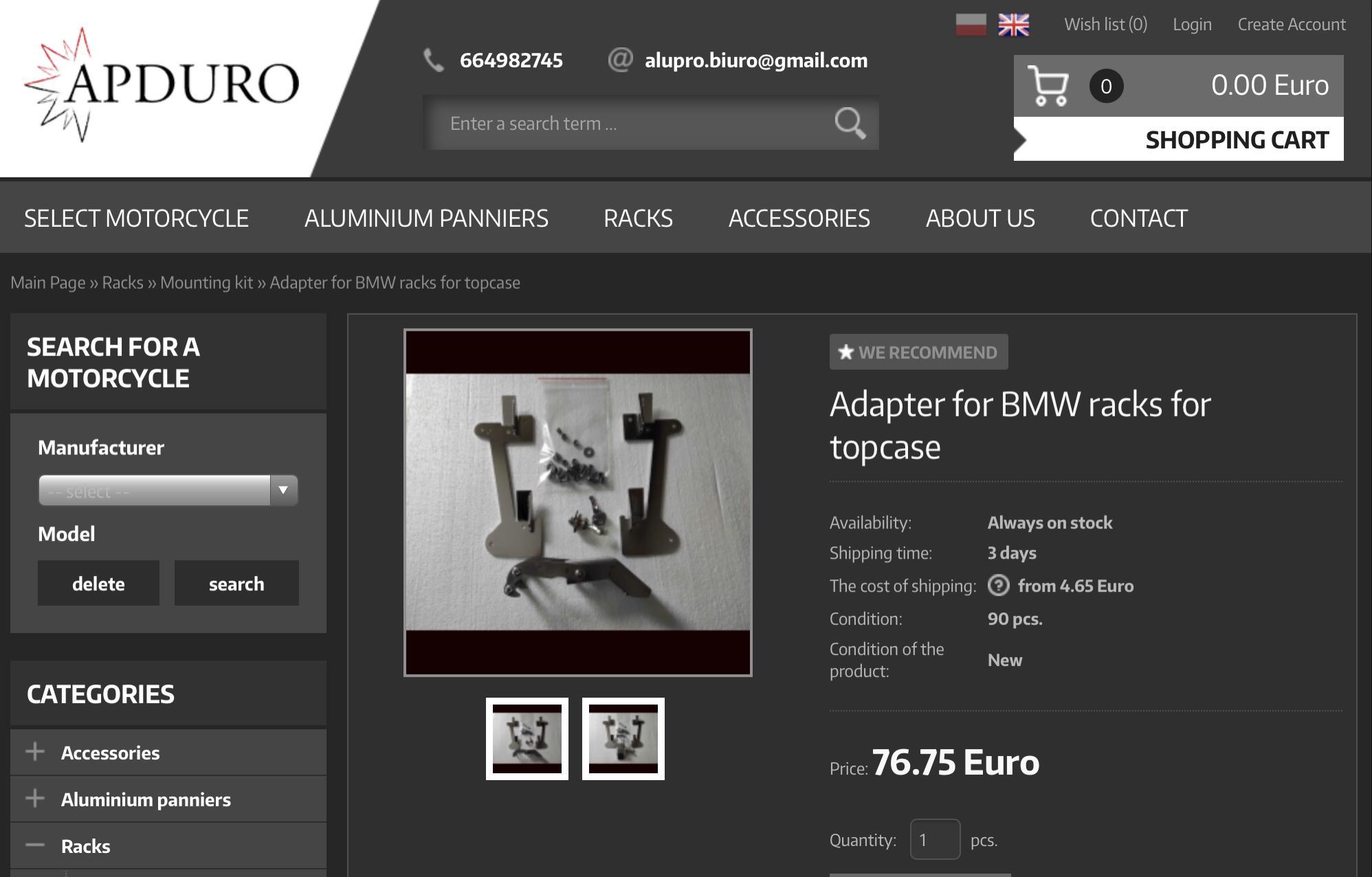Screen dimensions: 1372x877
Task: Open Accessories category in sidebar
Action: point(110,753)
